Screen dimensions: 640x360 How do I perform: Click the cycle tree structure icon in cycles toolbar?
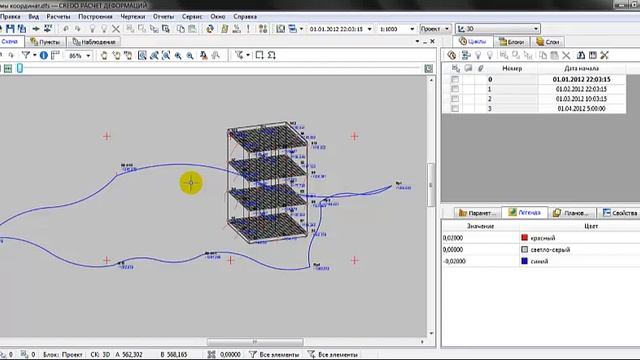(x=466, y=55)
